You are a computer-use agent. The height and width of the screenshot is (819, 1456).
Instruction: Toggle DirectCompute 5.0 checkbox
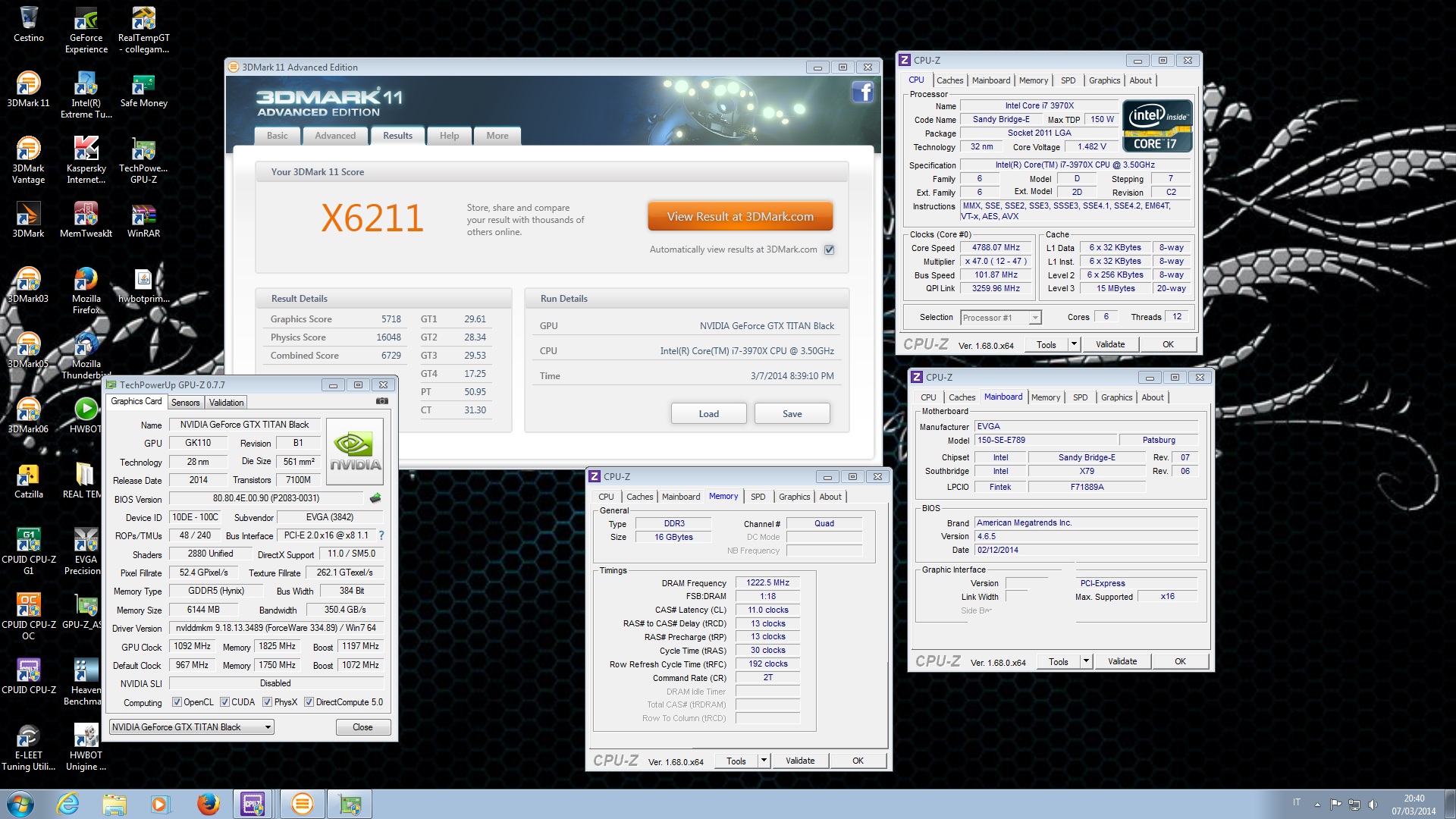coord(309,702)
